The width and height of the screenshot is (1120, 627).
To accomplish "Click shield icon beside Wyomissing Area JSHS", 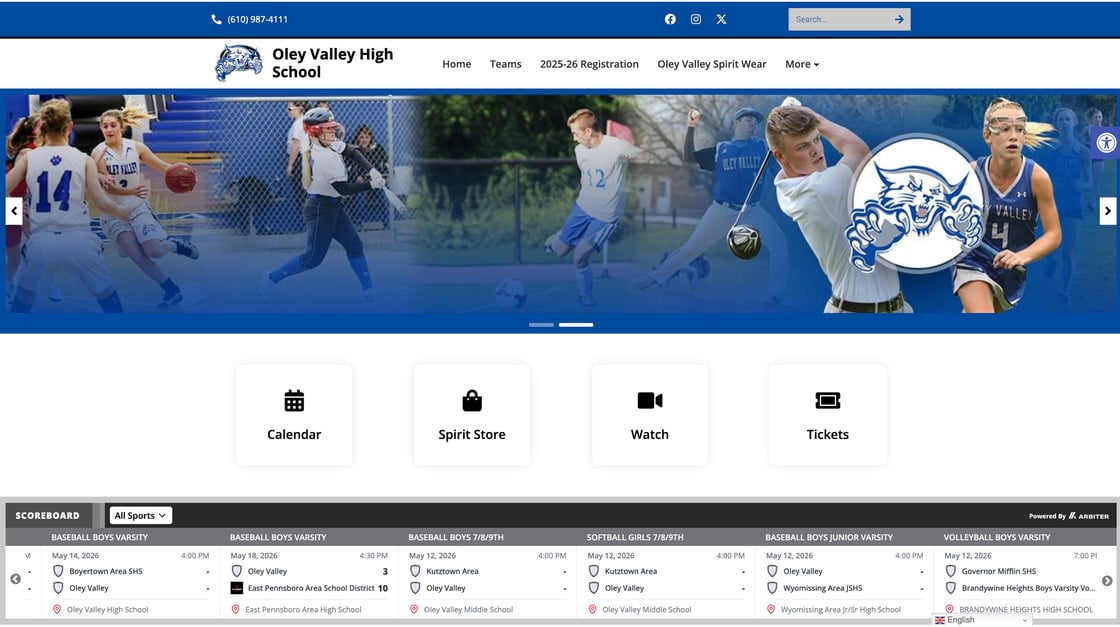I will (772, 588).
